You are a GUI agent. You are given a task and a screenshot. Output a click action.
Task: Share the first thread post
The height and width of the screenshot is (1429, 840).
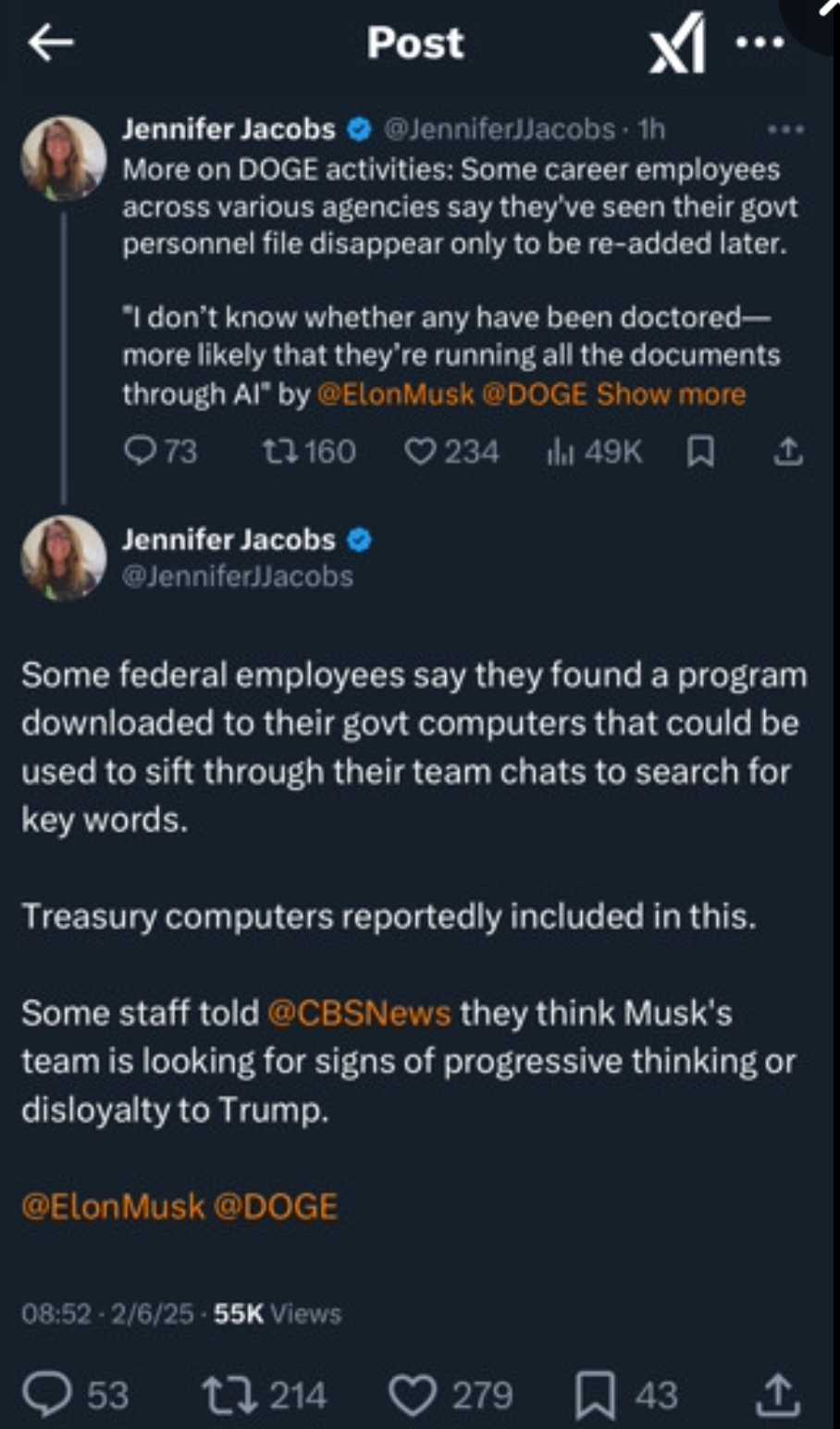point(787,452)
